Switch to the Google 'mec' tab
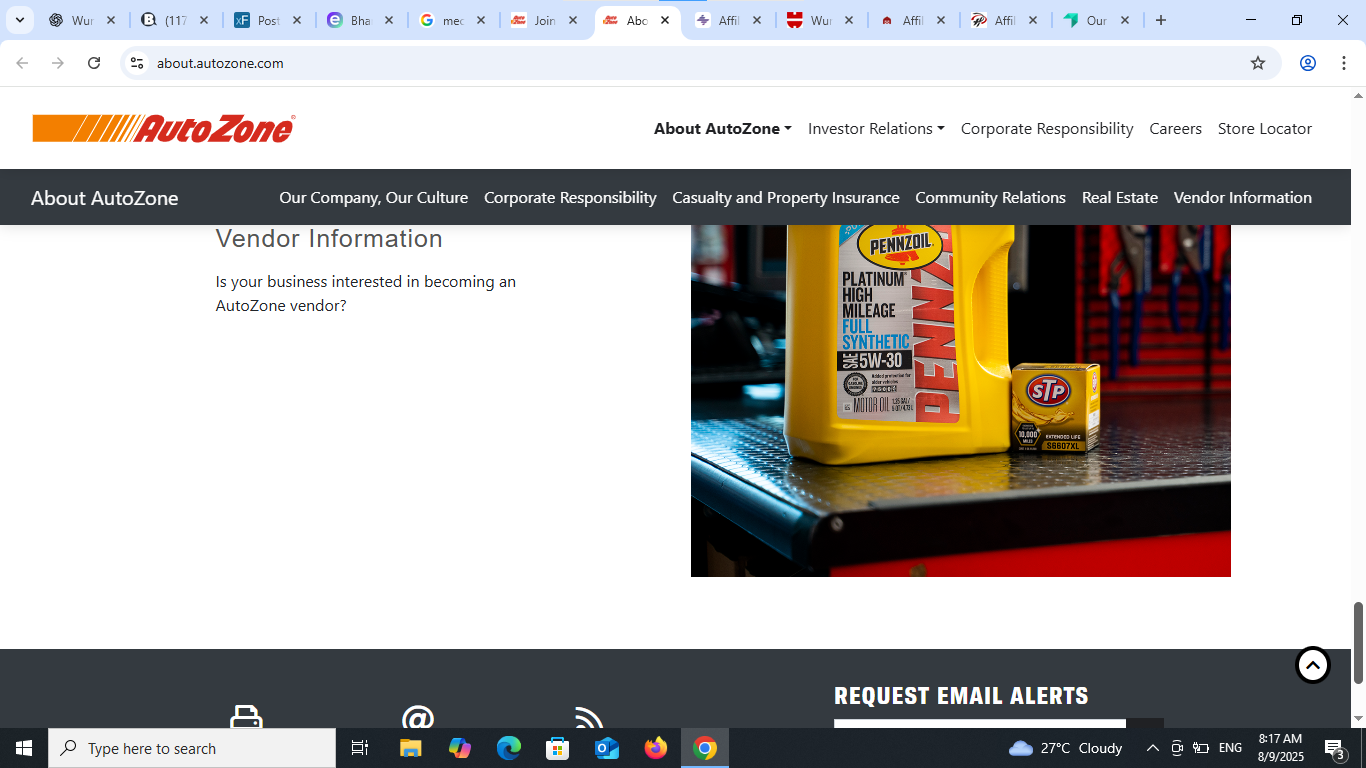The height and width of the screenshot is (768, 1366). 453,20
